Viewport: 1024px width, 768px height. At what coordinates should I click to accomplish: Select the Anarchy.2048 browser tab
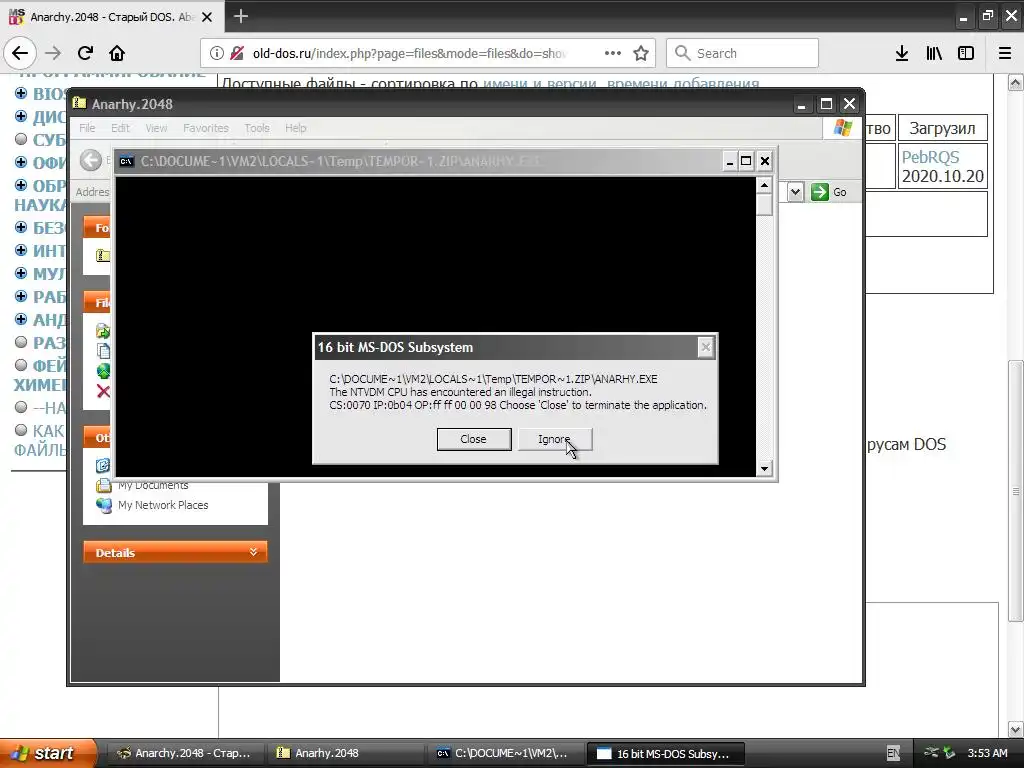tap(112, 17)
